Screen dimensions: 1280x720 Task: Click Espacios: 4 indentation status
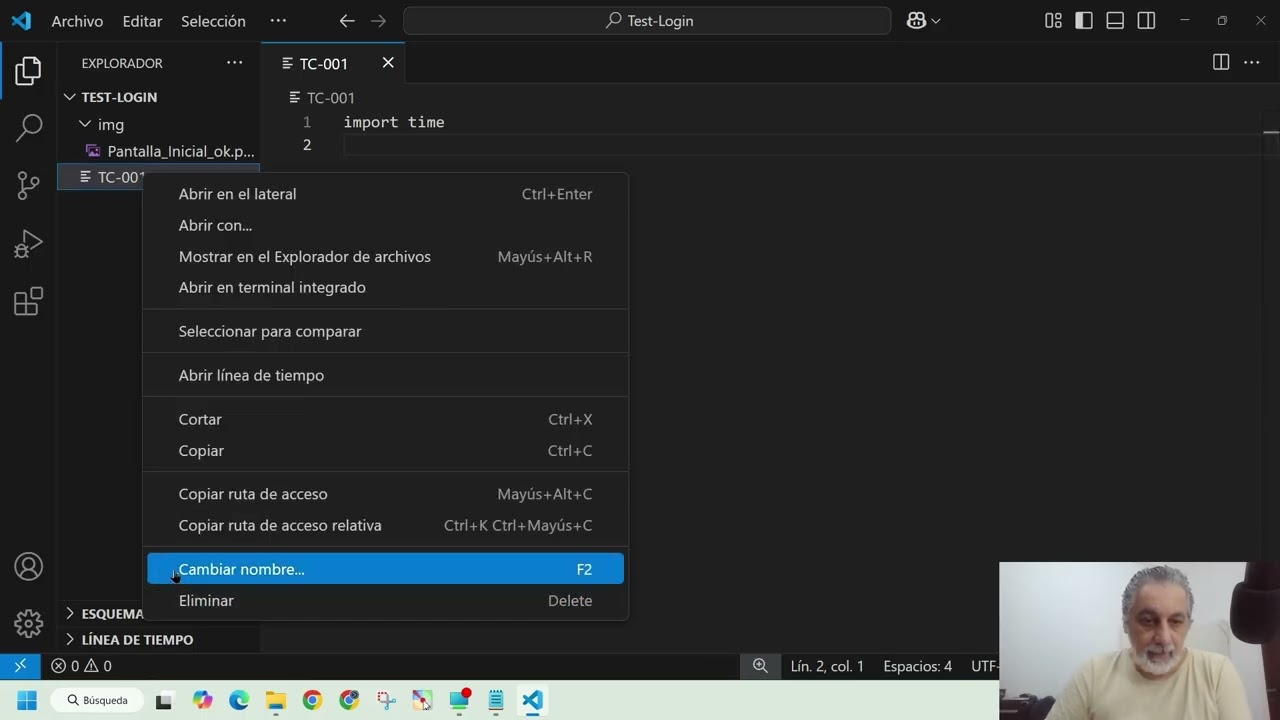pos(917,666)
